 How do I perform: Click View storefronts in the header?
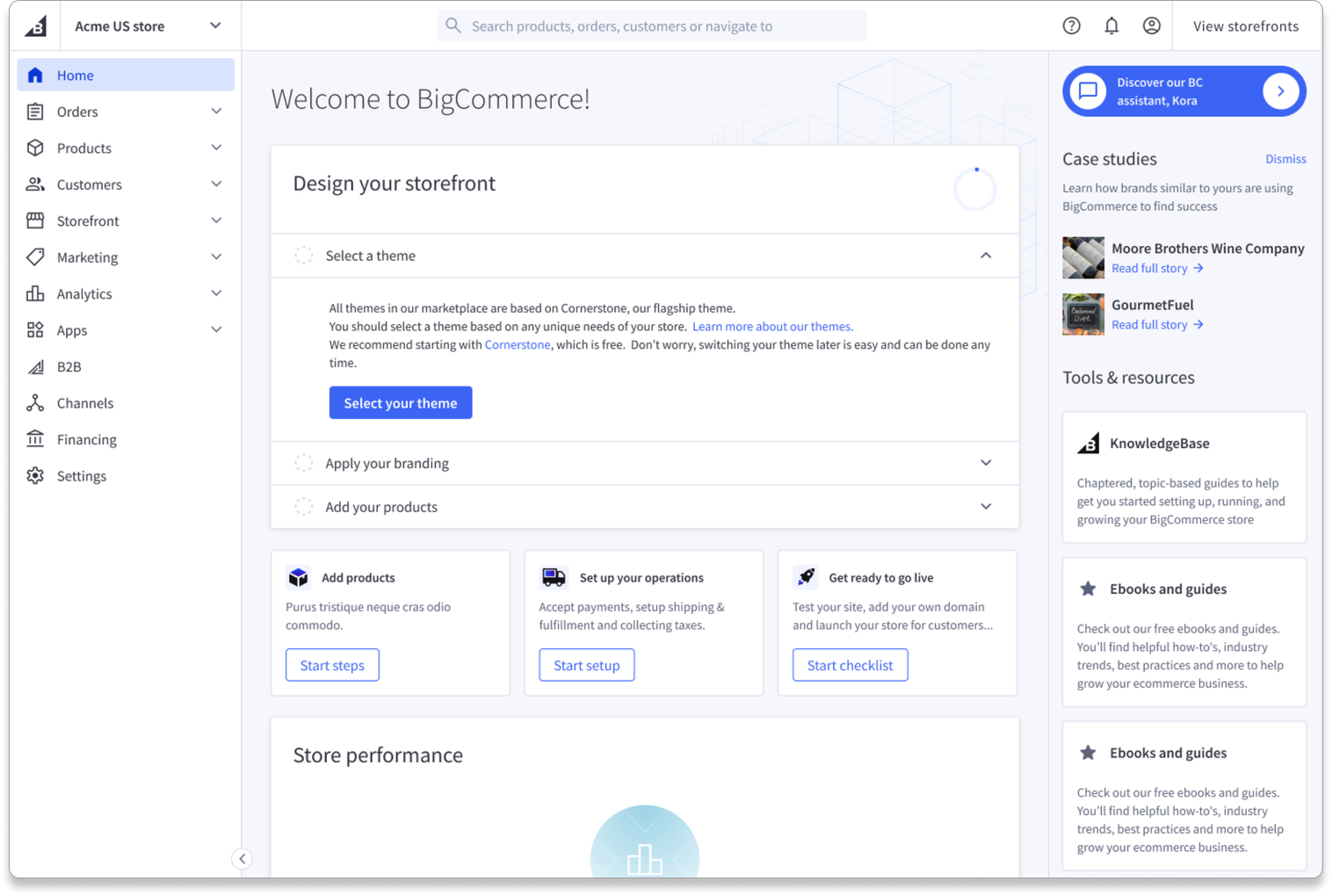[1245, 25]
